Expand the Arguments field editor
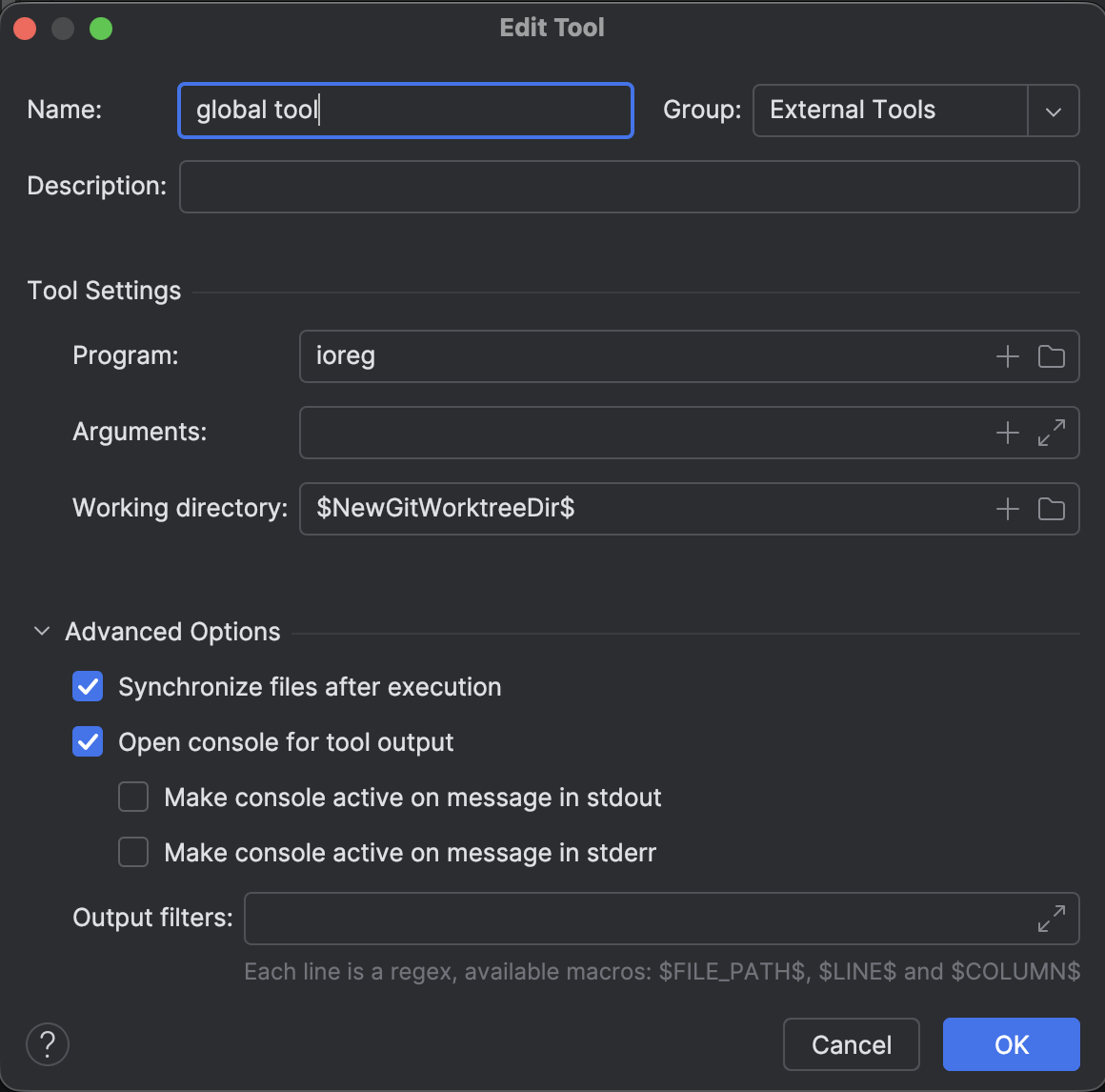1105x1092 pixels. click(1051, 433)
